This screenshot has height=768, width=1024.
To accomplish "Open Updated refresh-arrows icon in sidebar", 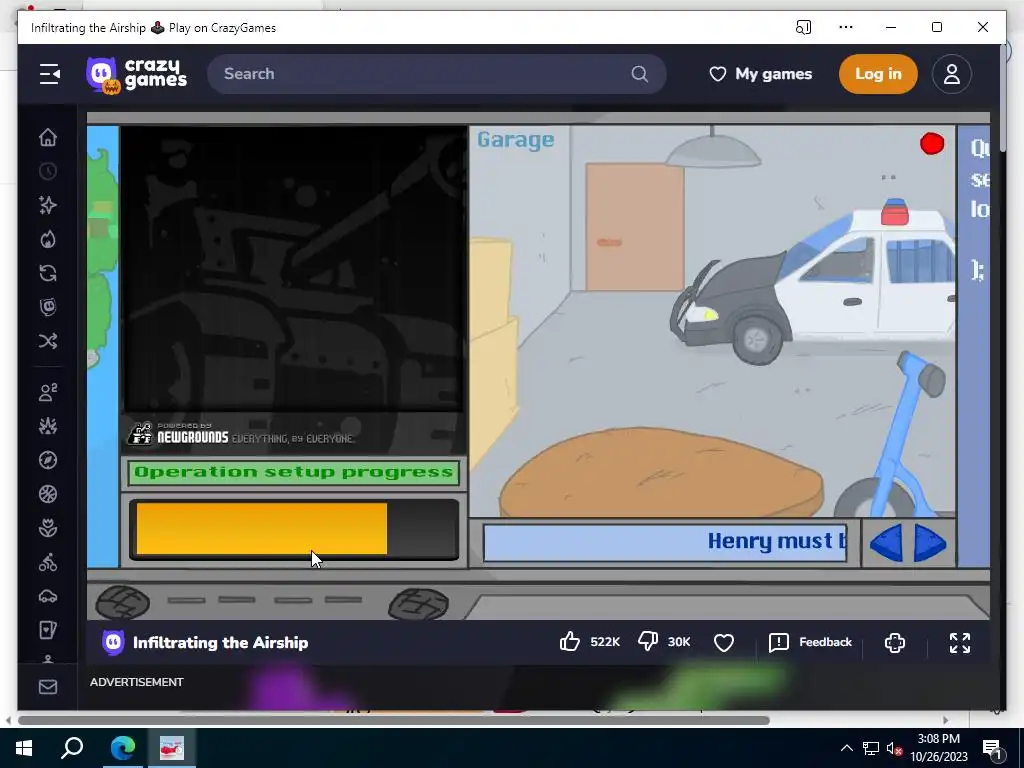I will (x=48, y=273).
